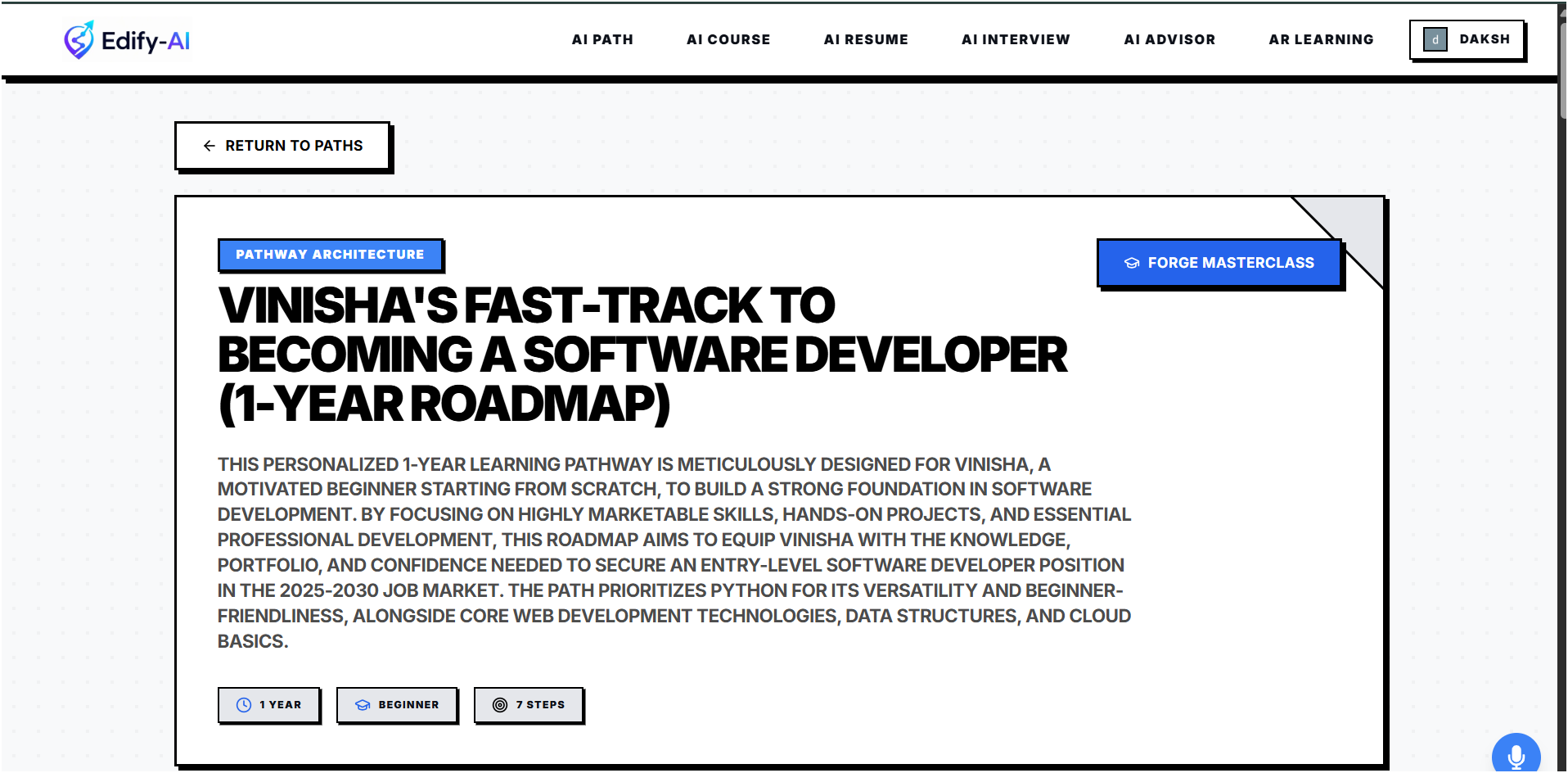The image size is (1568, 773).
Task: Navigate to AI Advisor
Action: coord(1169,39)
